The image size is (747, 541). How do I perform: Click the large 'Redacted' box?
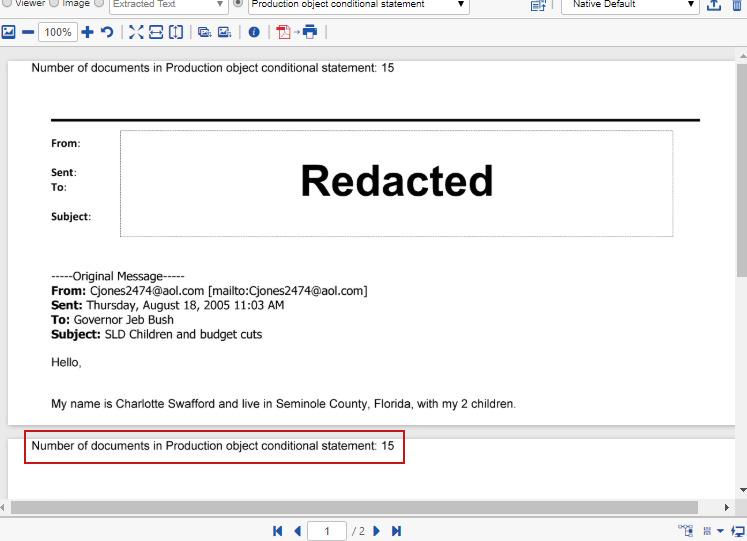pos(396,183)
